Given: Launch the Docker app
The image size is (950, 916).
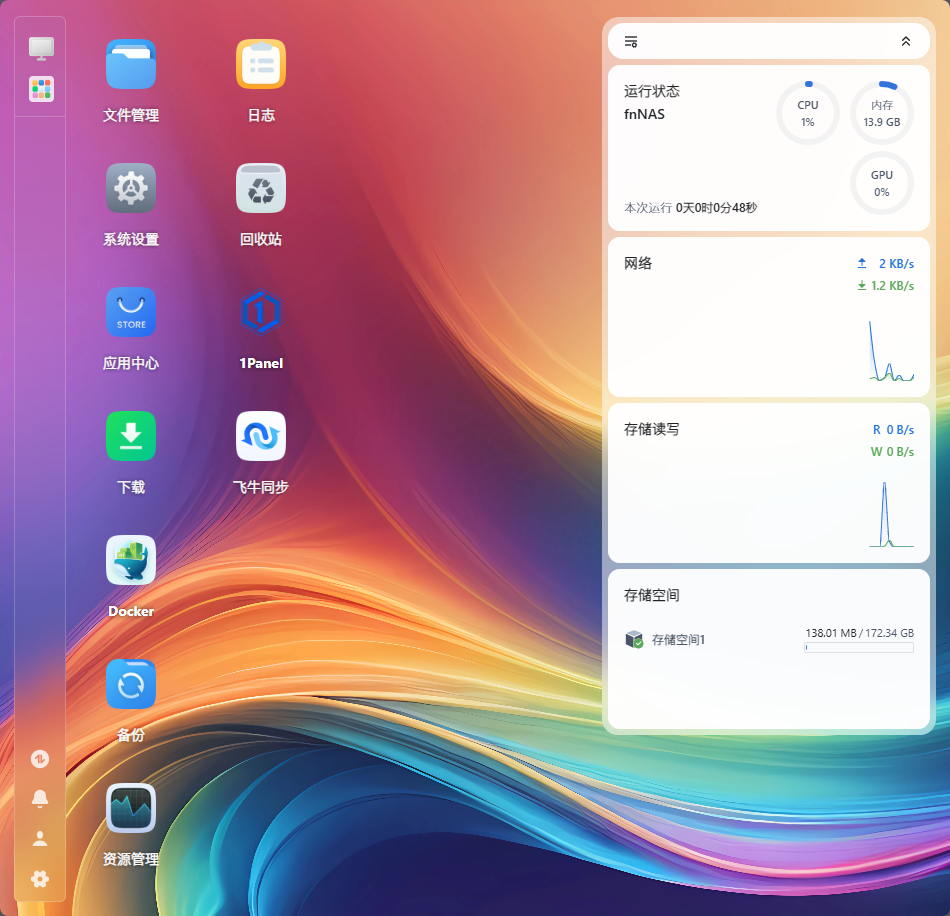Looking at the screenshot, I should tap(131, 560).
